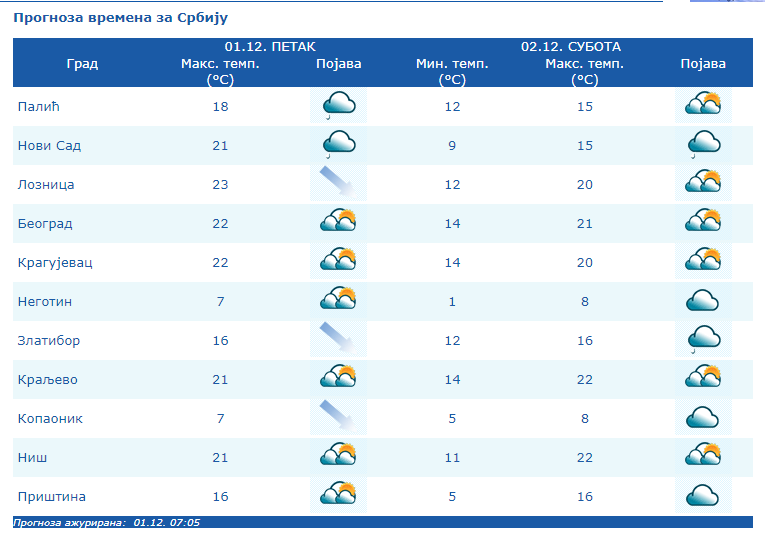Screen dimensions: 770x539
Task: Select the Копаоник city name
Action: 50,418
